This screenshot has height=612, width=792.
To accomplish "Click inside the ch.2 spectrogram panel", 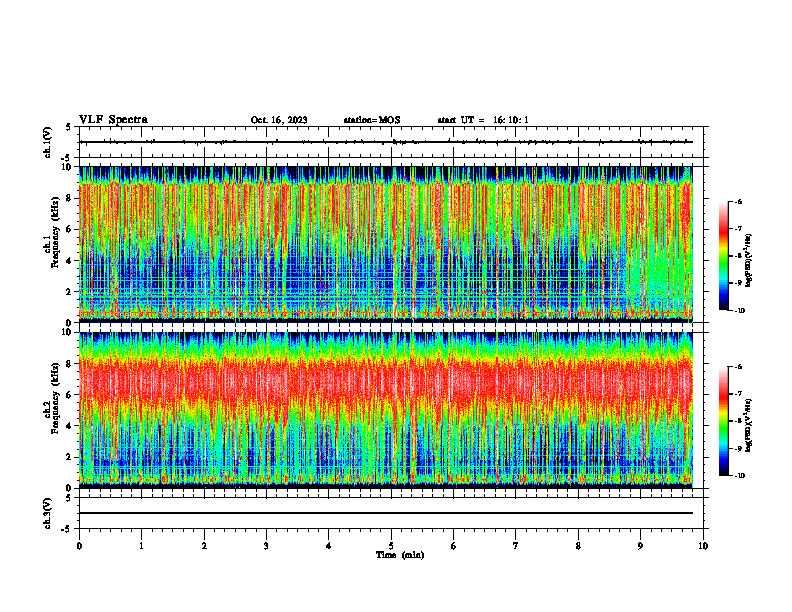I will (385, 410).
